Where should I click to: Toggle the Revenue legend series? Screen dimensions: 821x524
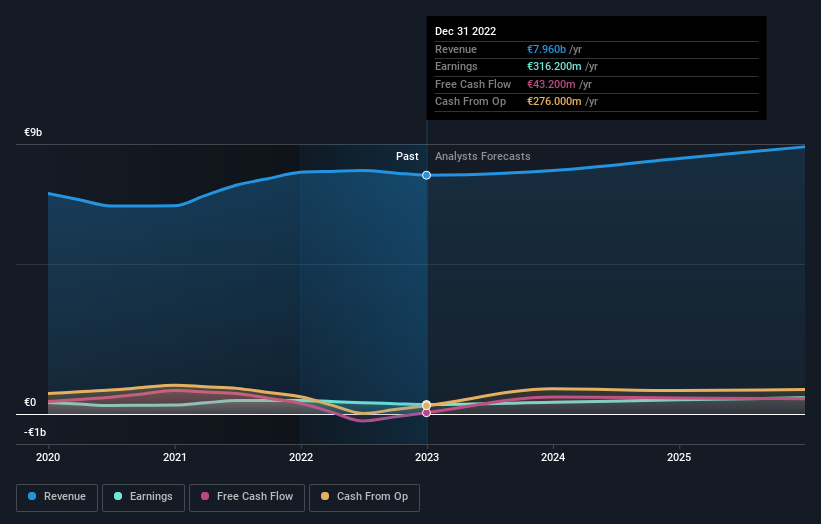coord(57,497)
